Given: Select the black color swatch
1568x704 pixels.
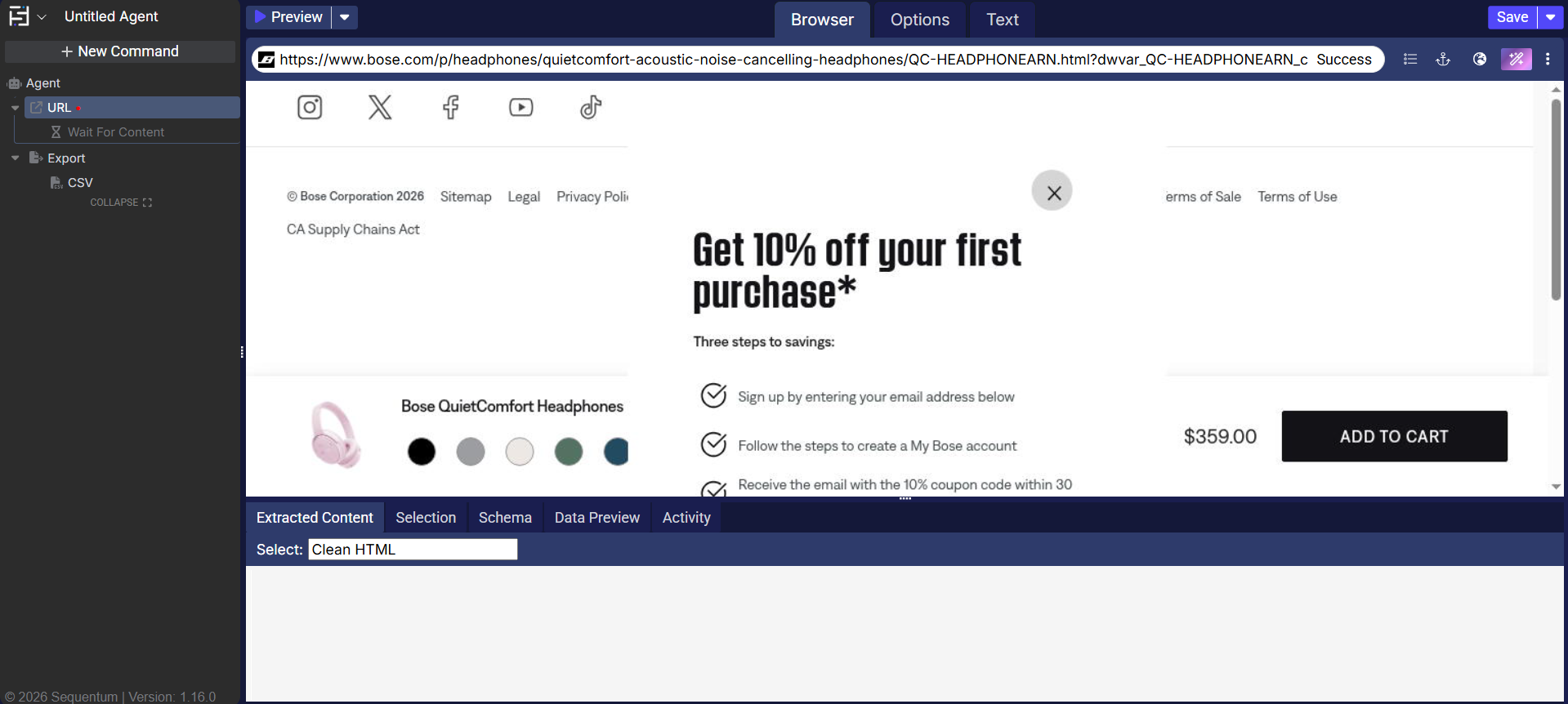Looking at the screenshot, I should (422, 451).
